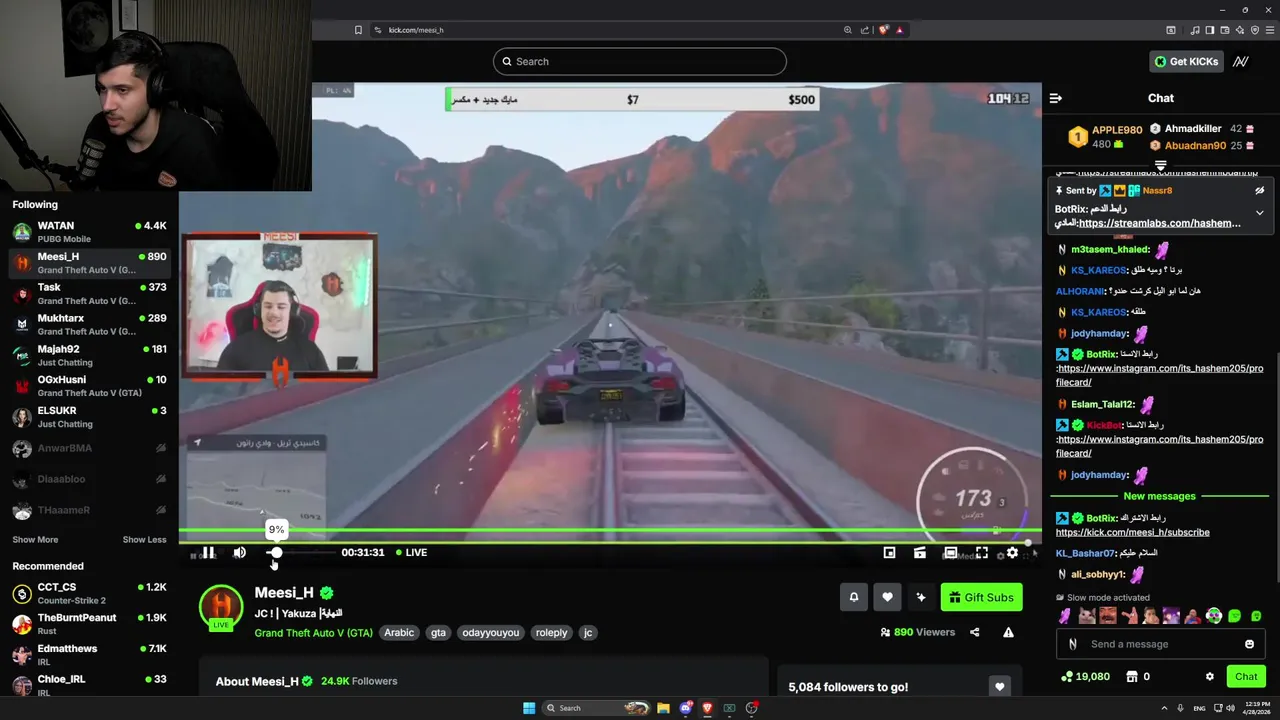Viewport: 1280px width, 720px height.
Task: Focus the Send a message field
Action: point(1160,644)
